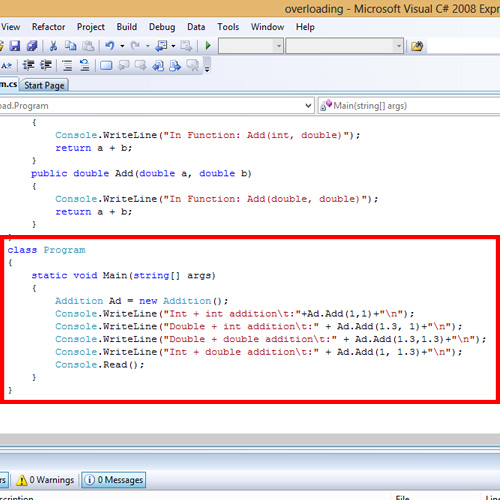Open the Build menu
Screen dimensions: 500x500
click(127, 27)
